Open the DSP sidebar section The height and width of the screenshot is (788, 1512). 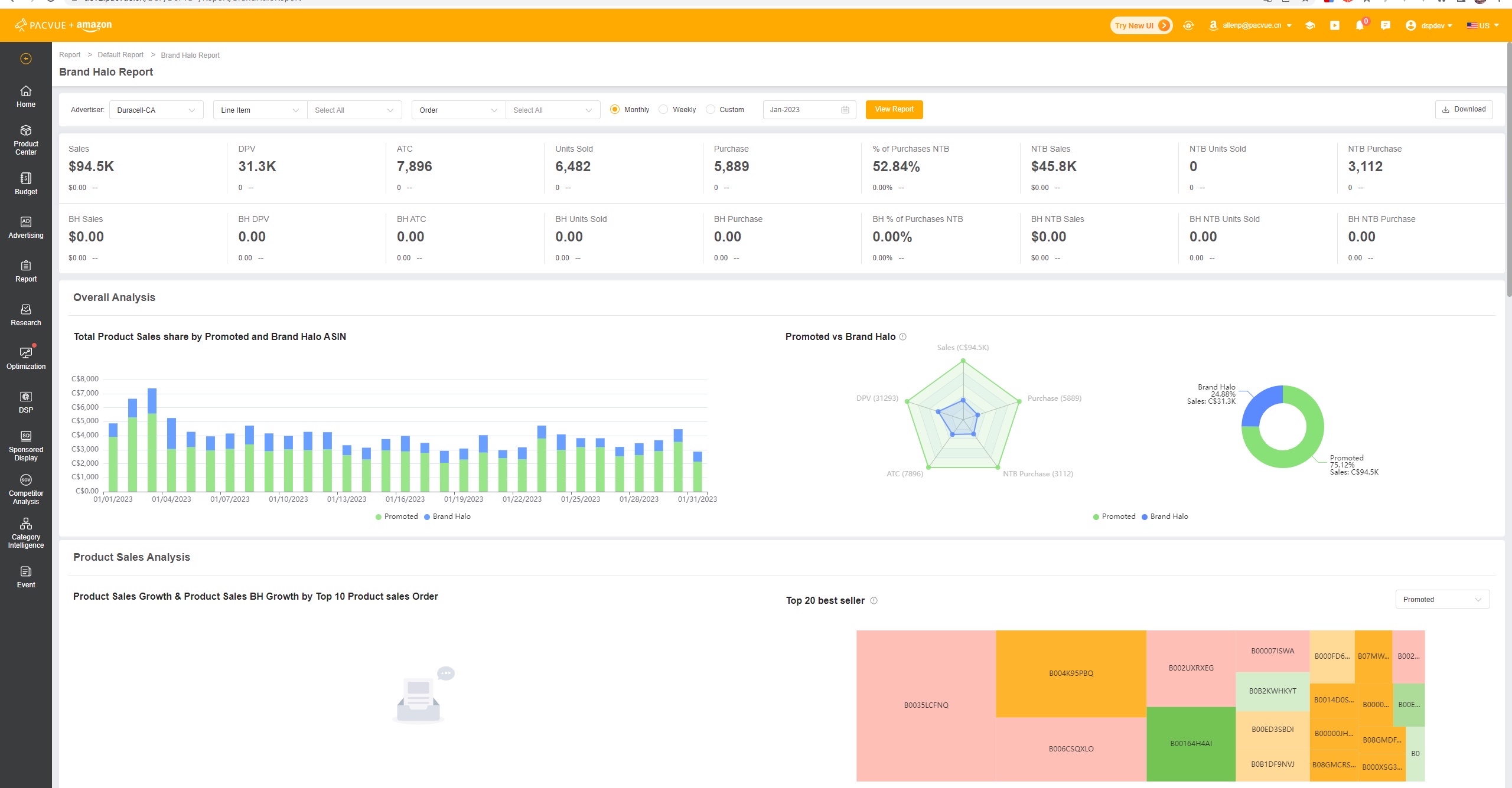pos(26,402)
